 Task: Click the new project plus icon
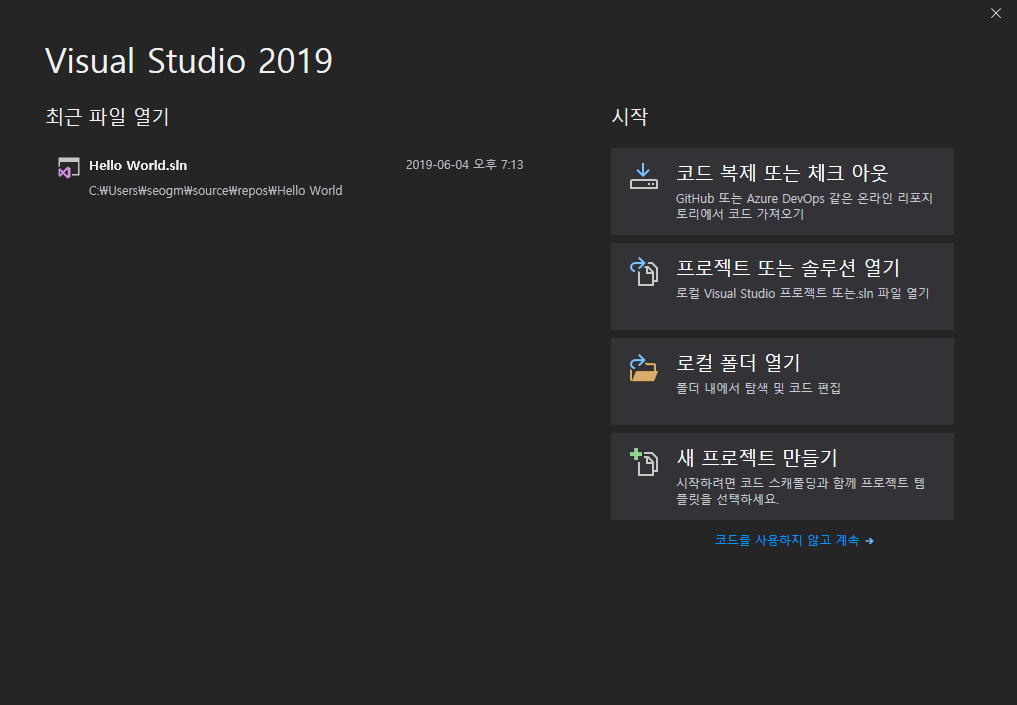click(x=643, y=462)
